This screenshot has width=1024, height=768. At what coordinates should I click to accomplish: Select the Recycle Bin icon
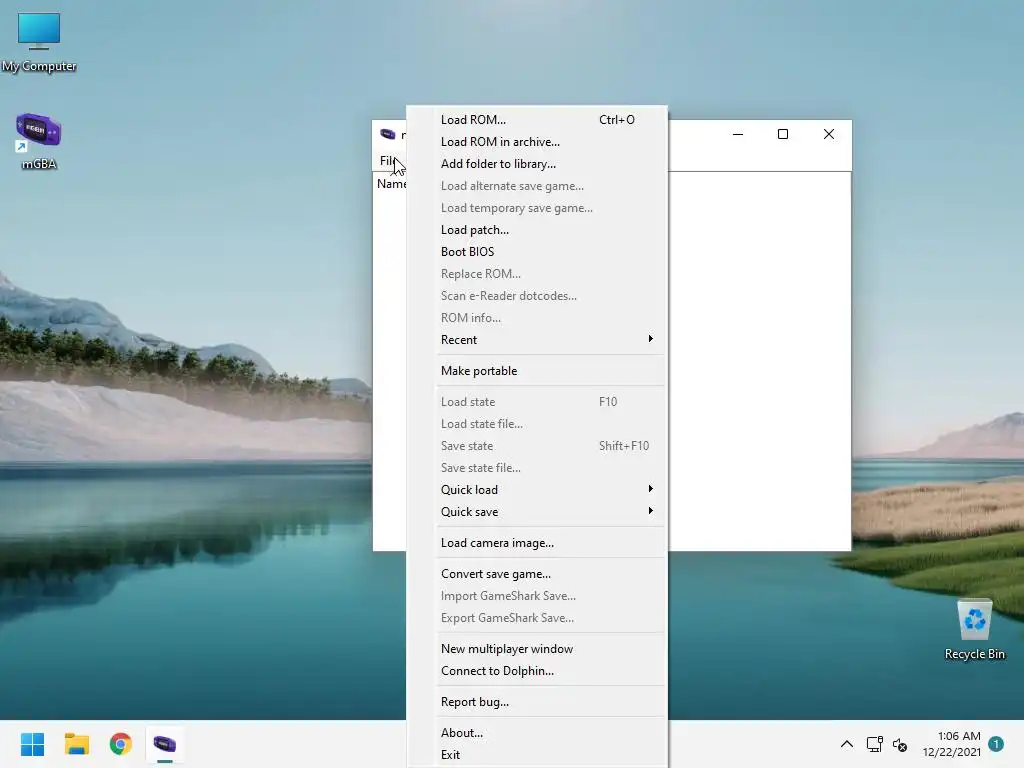974,630
